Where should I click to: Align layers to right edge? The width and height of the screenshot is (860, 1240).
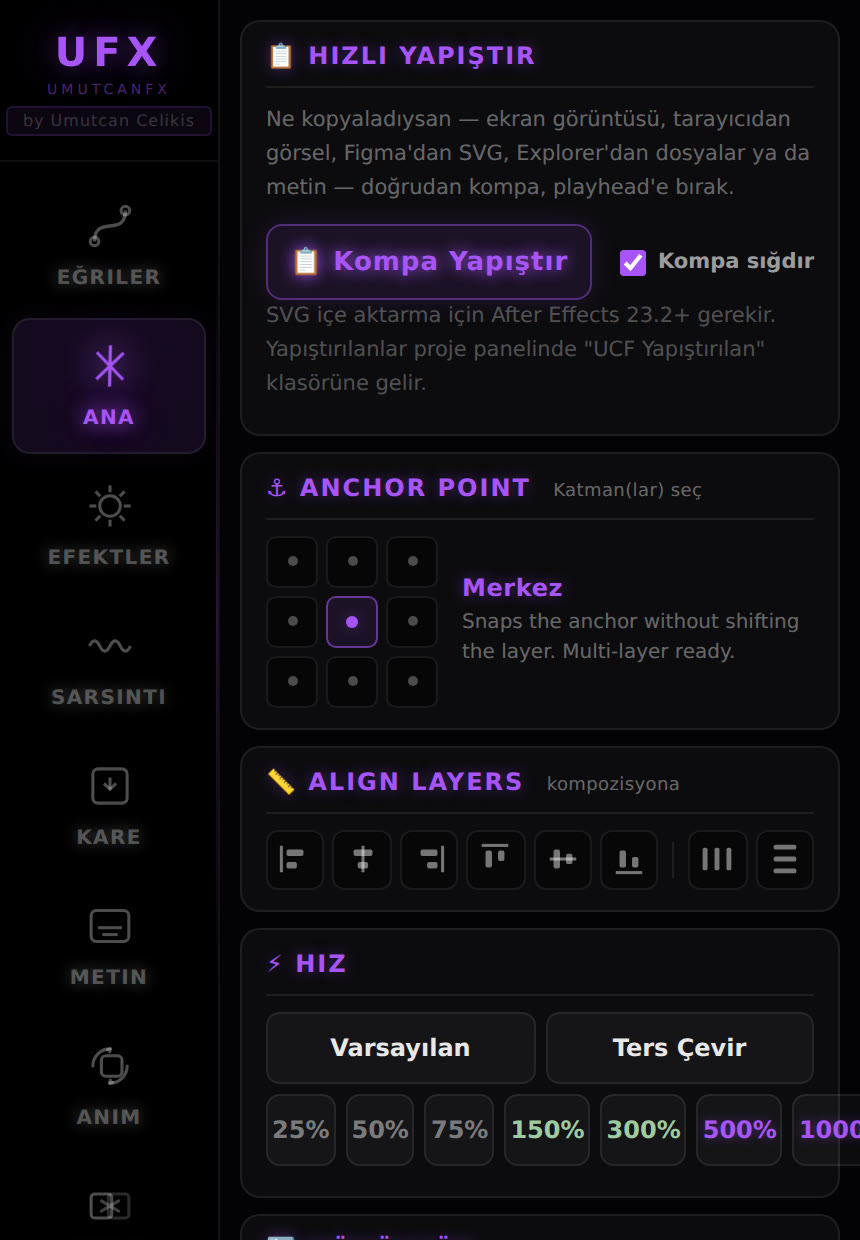(x=429, y=860)
